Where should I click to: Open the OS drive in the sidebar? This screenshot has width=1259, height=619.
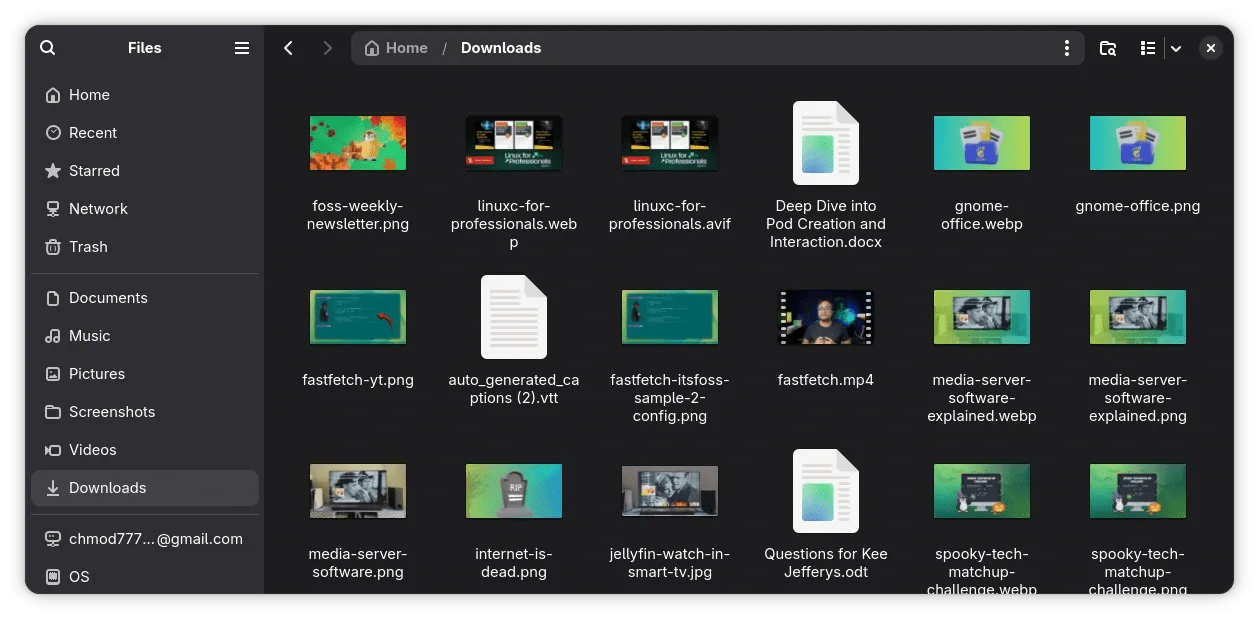coord(145,577)
